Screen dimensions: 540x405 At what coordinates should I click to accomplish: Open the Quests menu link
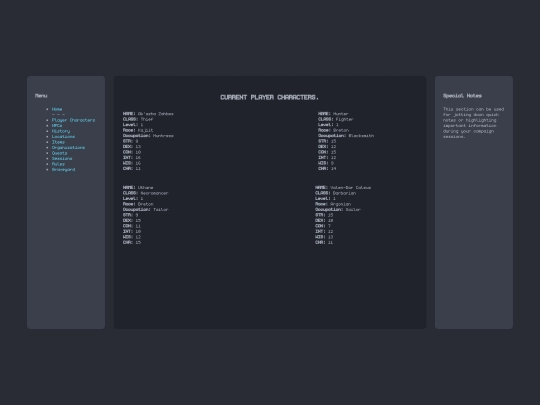pyautogui.click(x=60, y=153)
